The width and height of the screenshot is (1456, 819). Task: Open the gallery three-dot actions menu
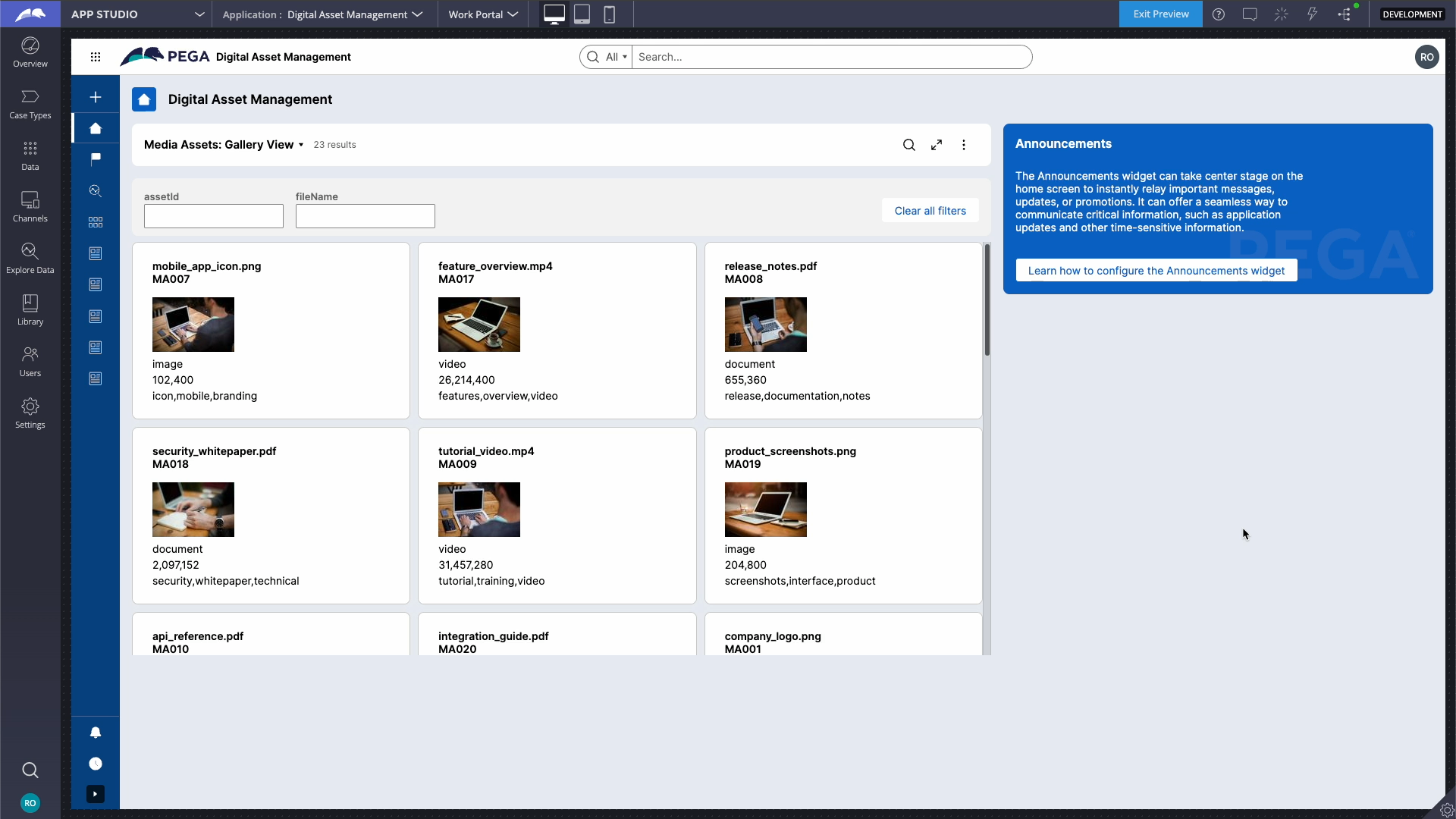click(964, 145)
